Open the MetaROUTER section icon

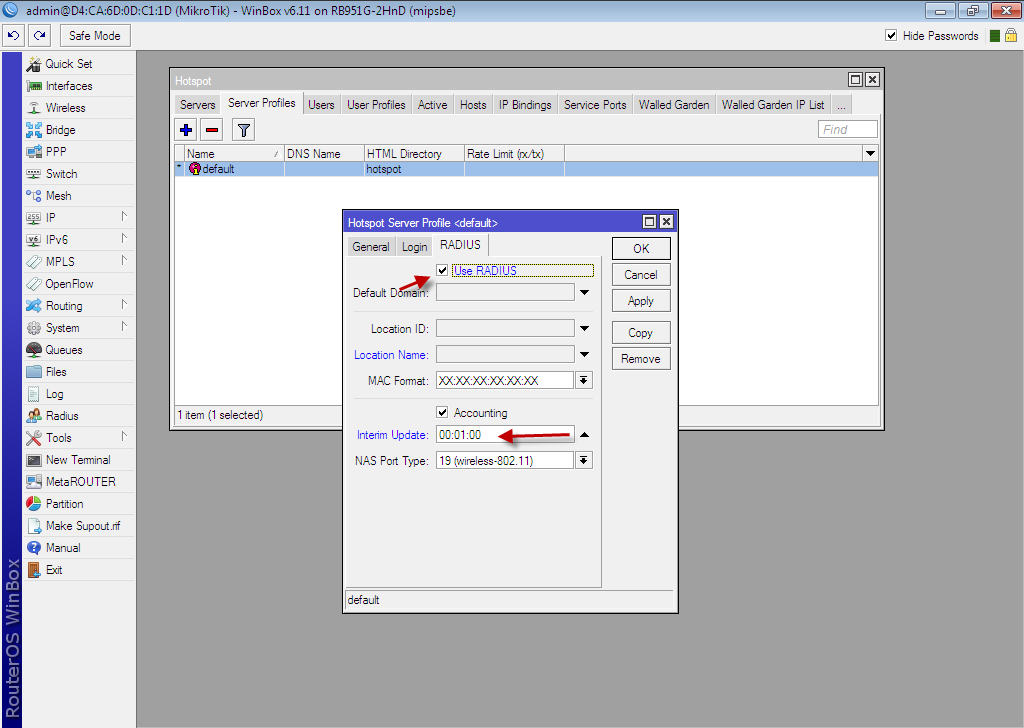pyautogui.click(x=34, y=482)
